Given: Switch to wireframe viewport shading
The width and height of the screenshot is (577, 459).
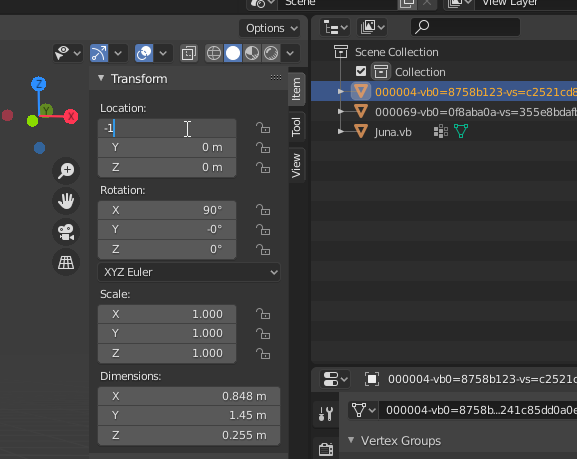Looking at the screenshot, I should 214,53.
